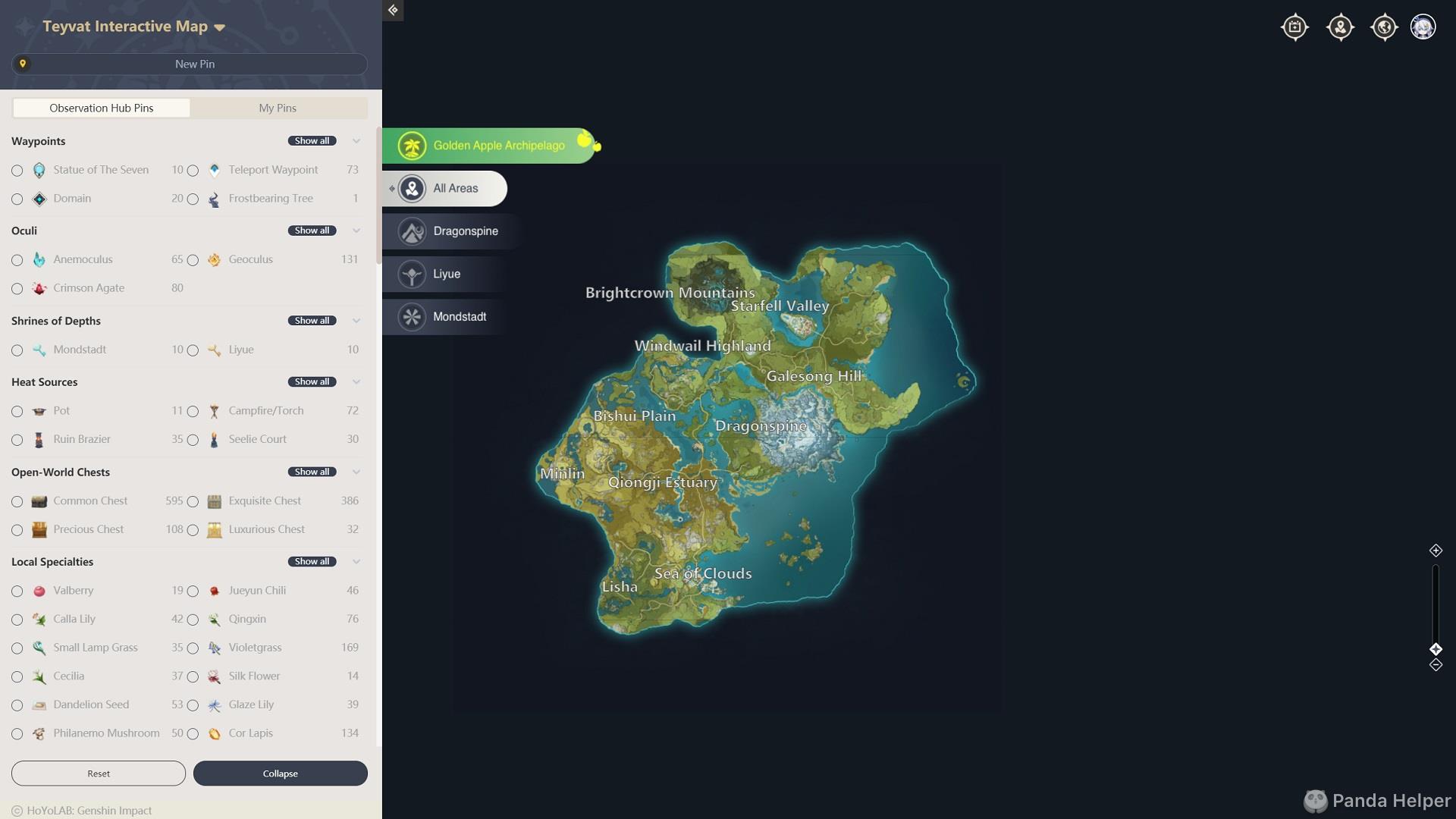This screenshot has height=819, width=1456.
Task: Click the Collapse button
Action: pos(281,773)
